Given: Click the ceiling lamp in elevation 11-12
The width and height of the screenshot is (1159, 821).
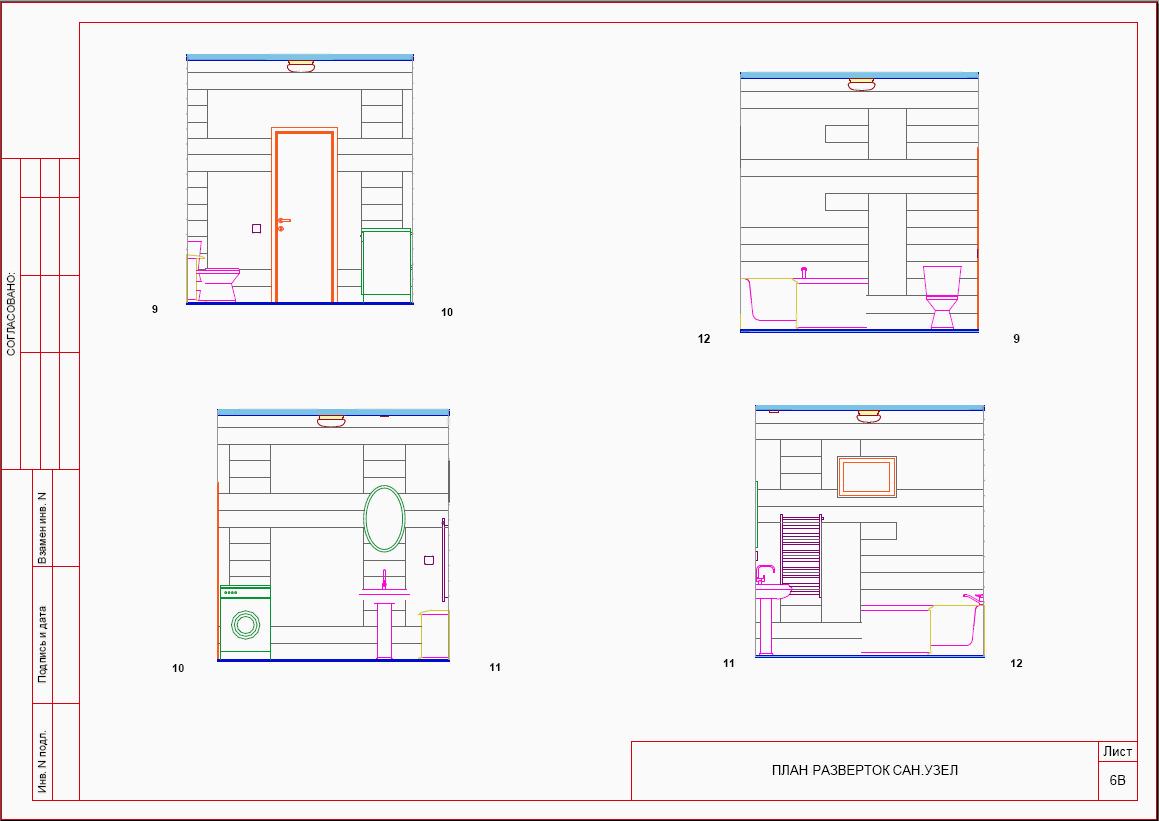Looking at the screenshot, I should click(869, 417).
